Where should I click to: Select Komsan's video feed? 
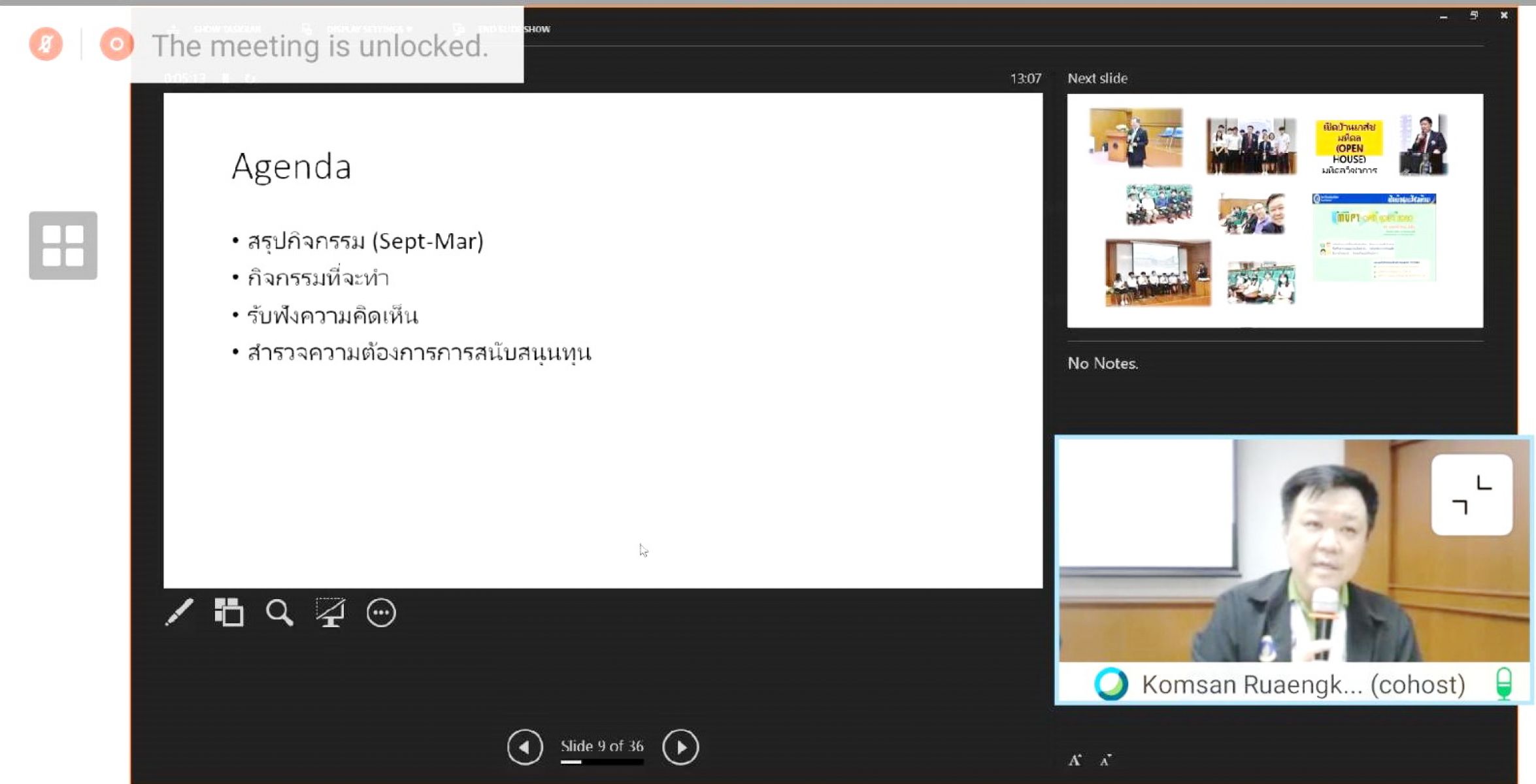coord(1294,550)
